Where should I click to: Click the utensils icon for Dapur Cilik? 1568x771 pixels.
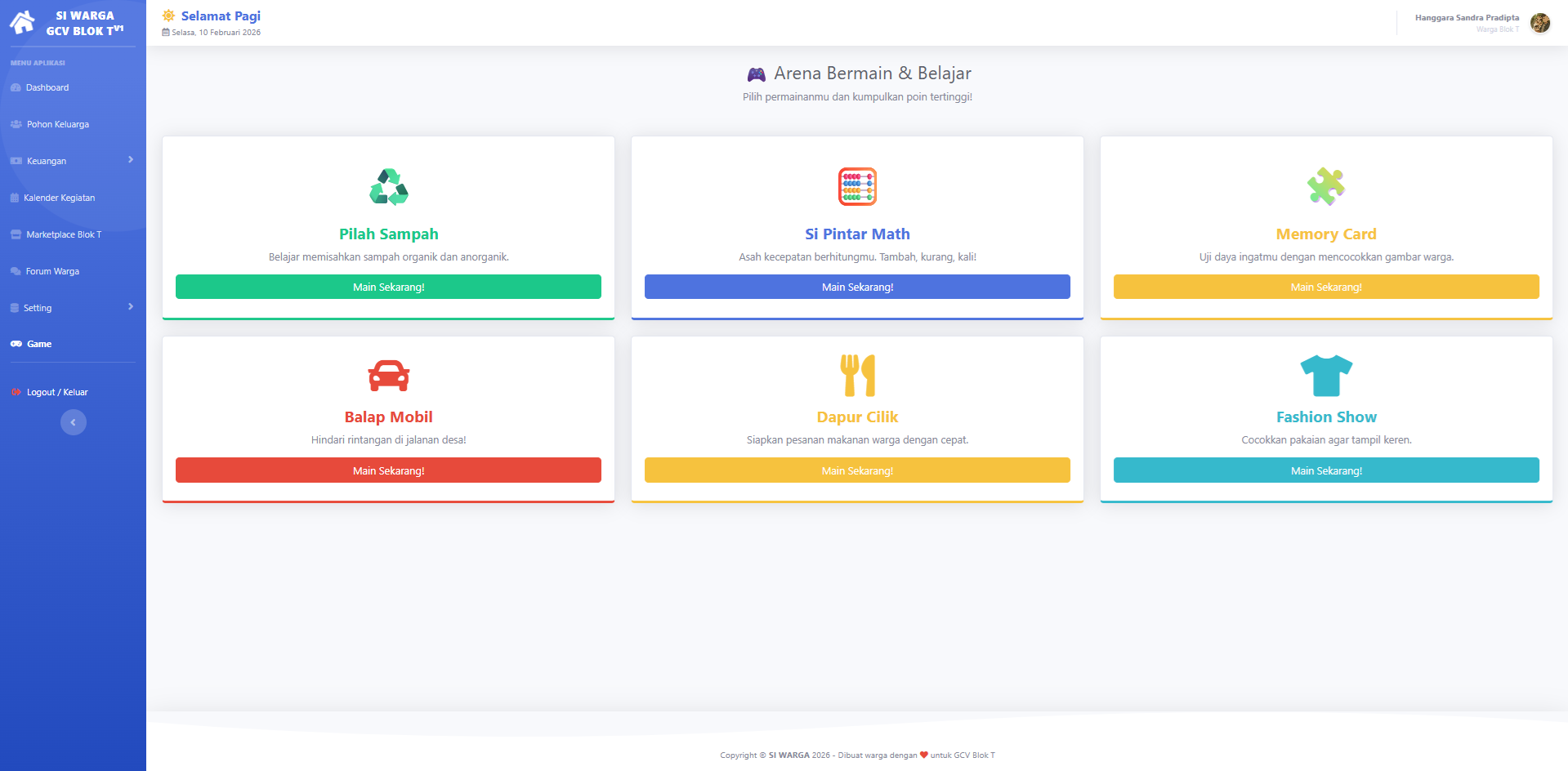[x=857, y=375]
